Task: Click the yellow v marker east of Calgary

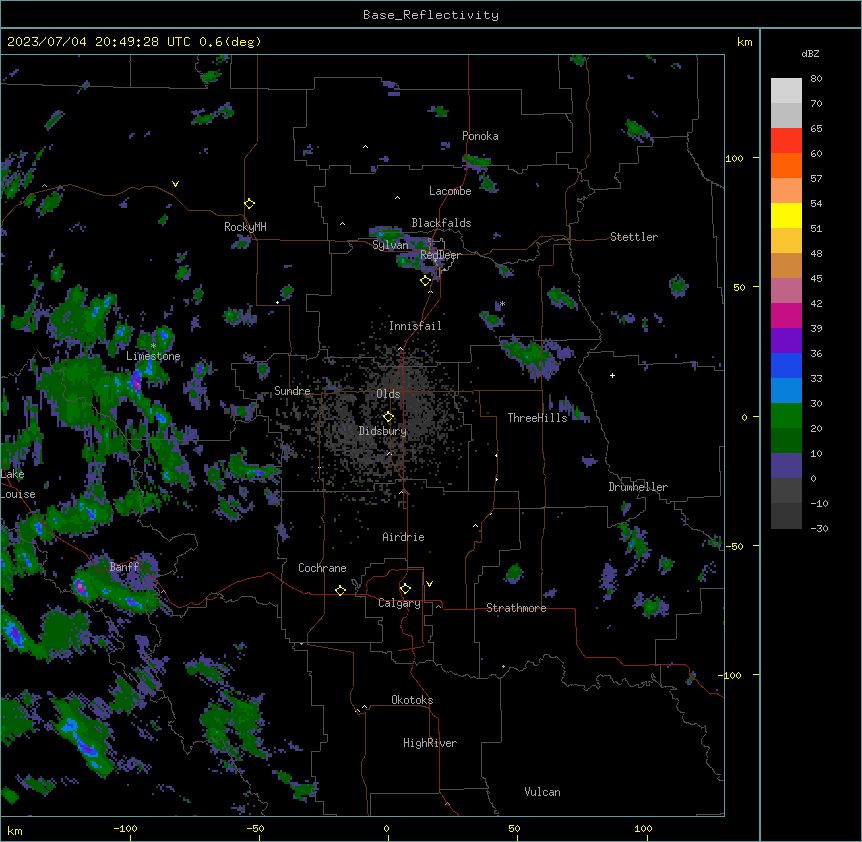Action: pyautogui.click(x=429, y=584)
